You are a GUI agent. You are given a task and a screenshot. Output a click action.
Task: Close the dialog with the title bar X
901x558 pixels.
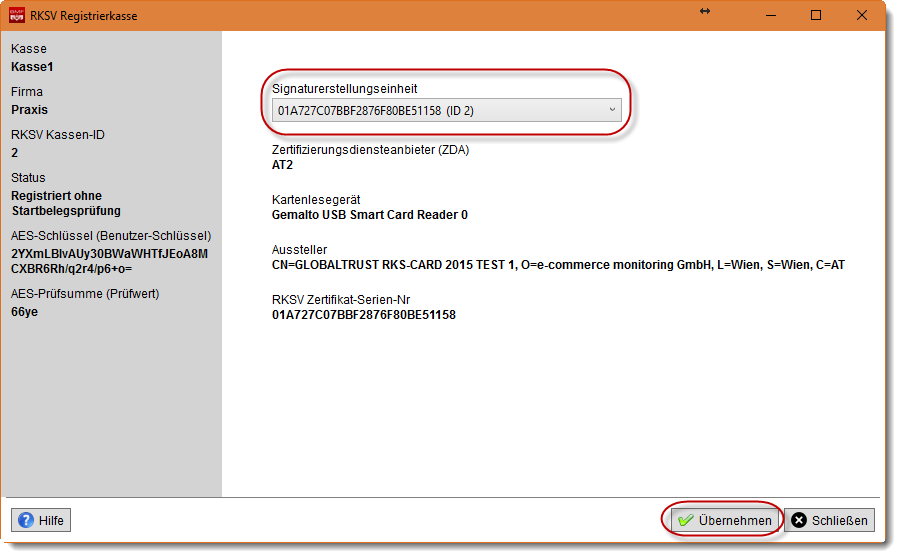point(861,15)
